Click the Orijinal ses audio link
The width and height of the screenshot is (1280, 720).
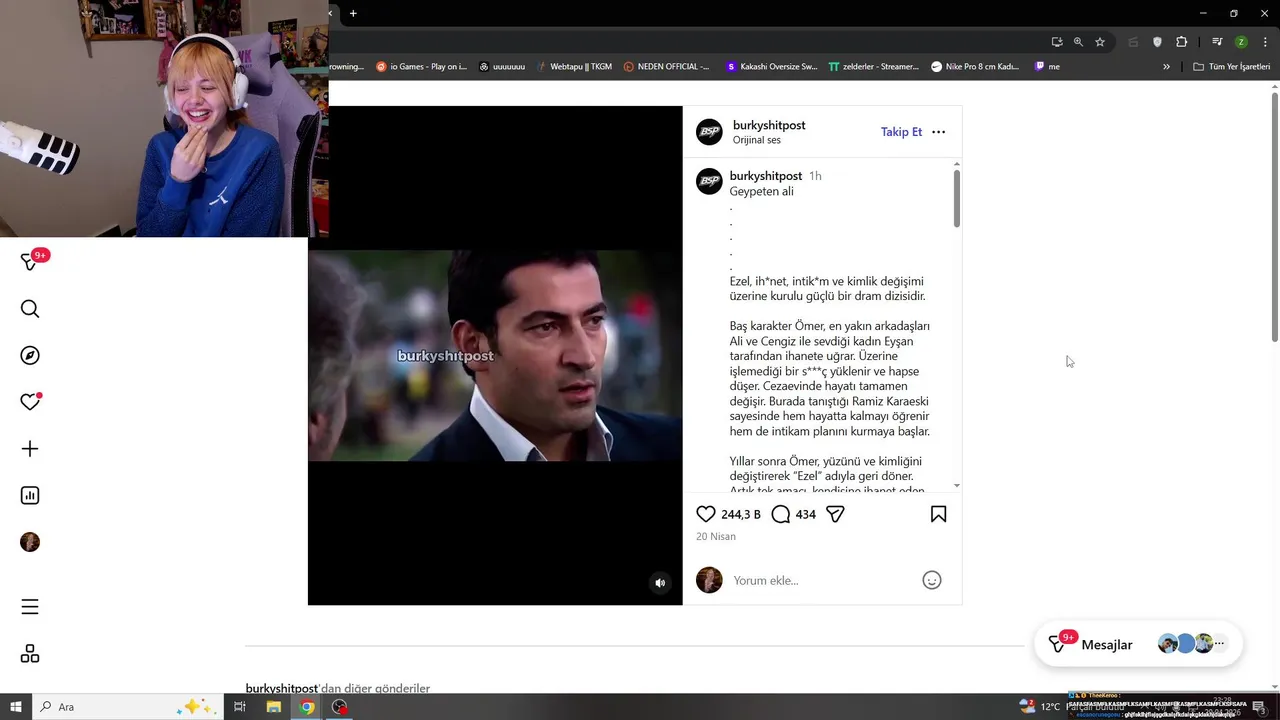click(x=757, y=140)
